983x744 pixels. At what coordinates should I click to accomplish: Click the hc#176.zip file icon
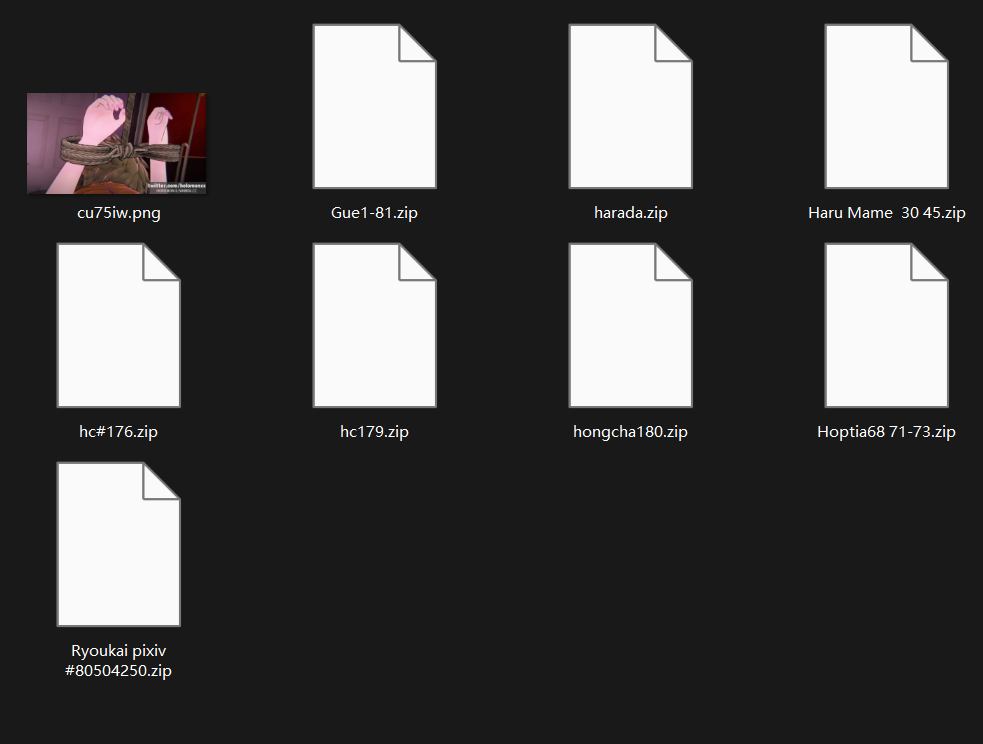click(118, 326)
